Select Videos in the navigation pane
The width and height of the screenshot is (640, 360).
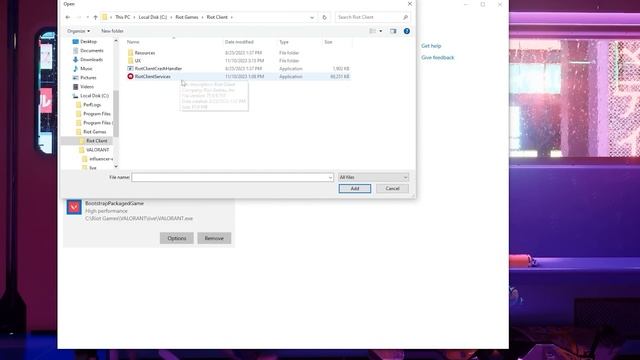87,87
